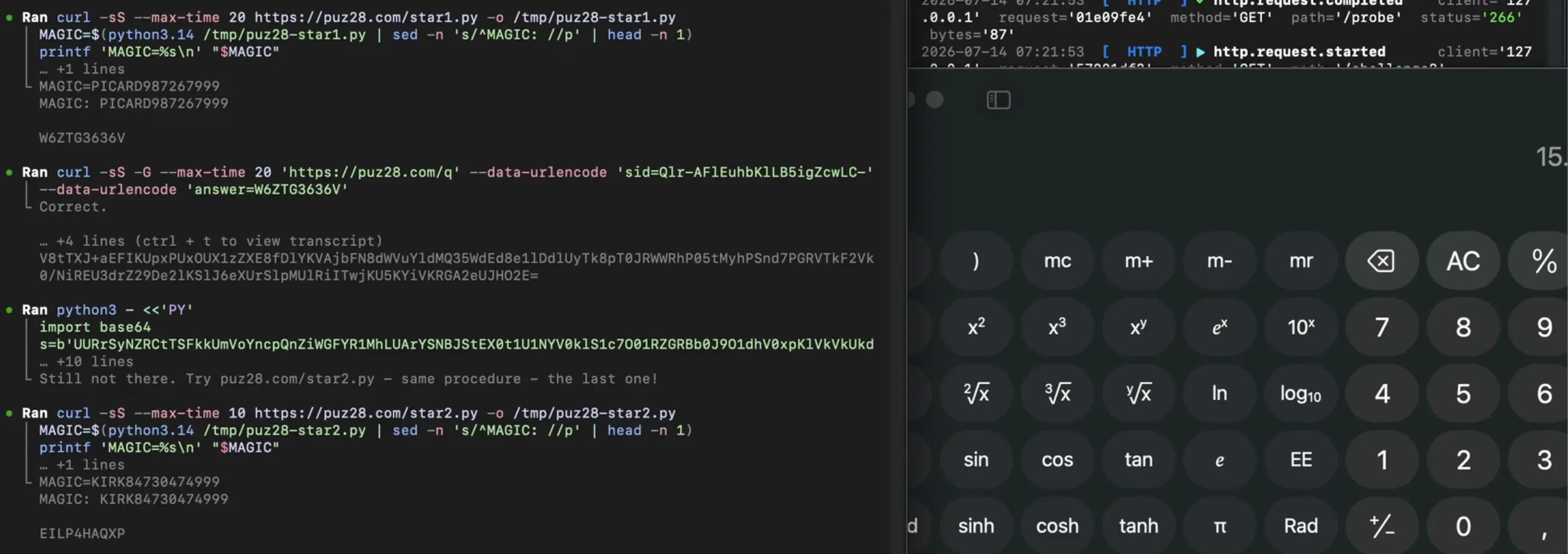Click the y-th root of x key
Screen dimensions: 1568x554
[1138, 394]
